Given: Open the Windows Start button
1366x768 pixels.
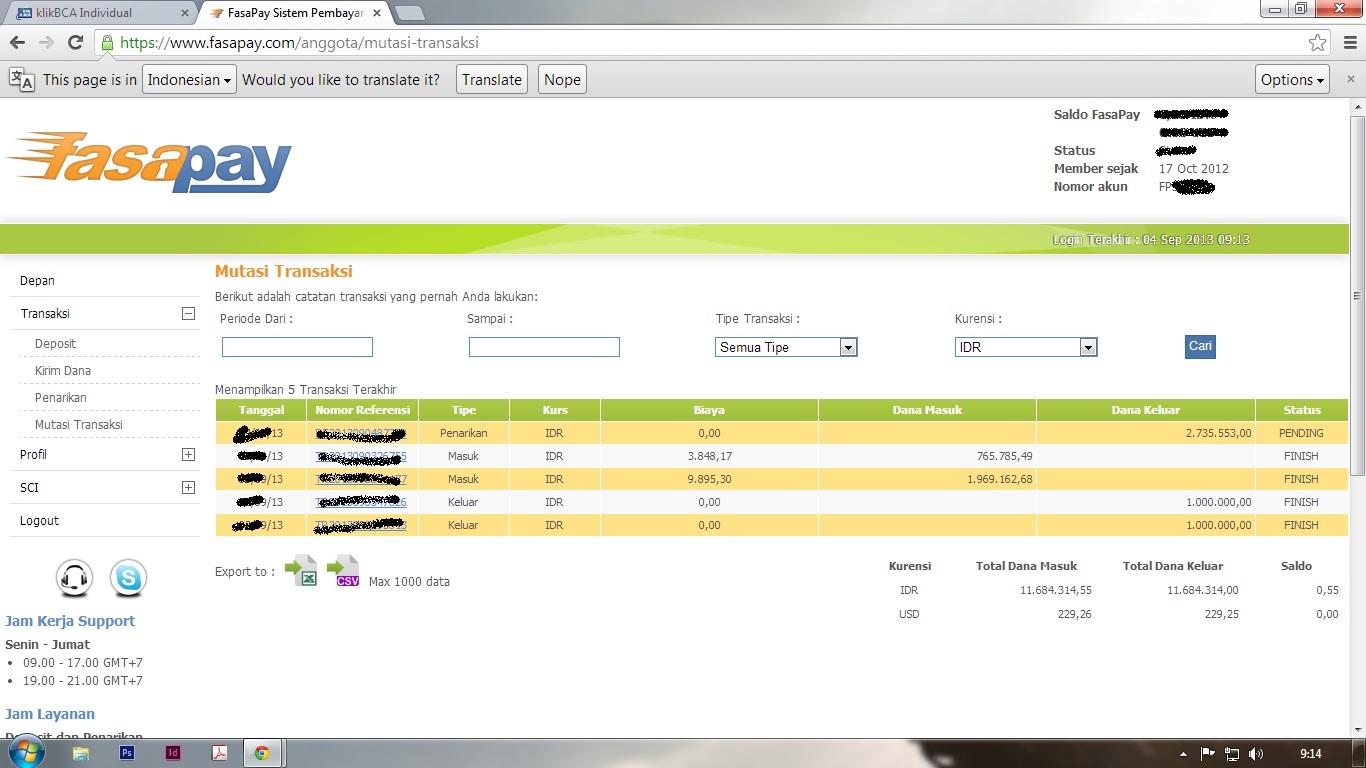Looking at the screenshot, I should (25, 753).
